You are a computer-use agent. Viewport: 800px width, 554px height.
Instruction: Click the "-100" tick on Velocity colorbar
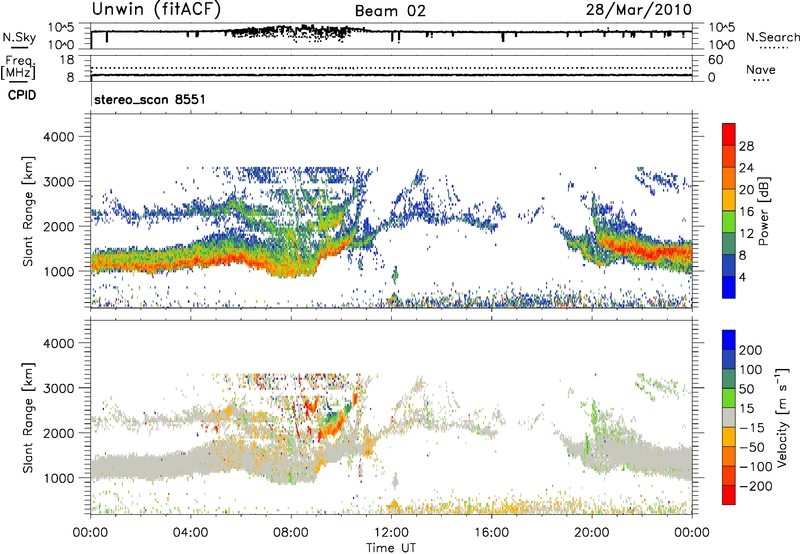point(755,466)
